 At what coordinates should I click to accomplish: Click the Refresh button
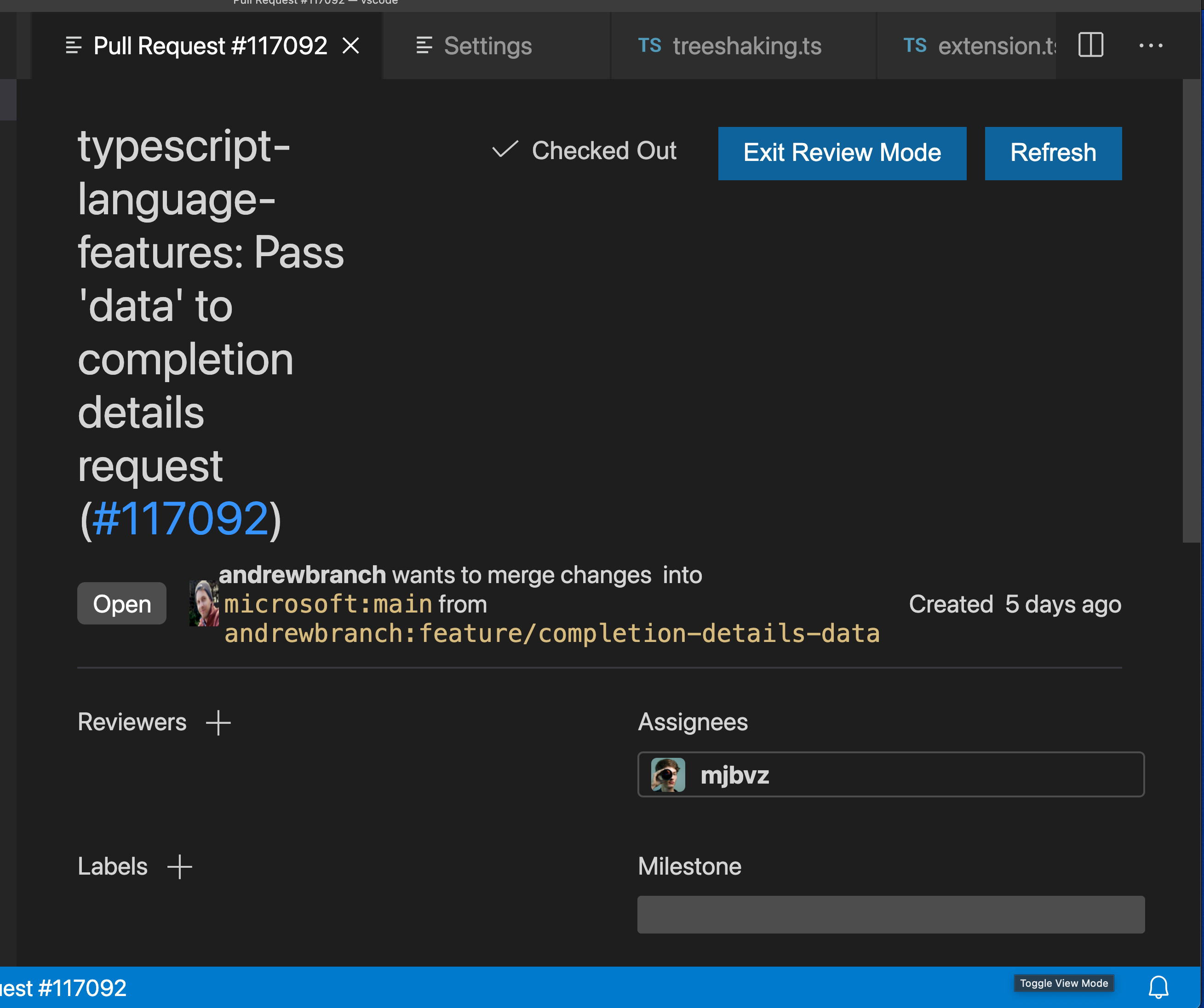click(1053, 153)
